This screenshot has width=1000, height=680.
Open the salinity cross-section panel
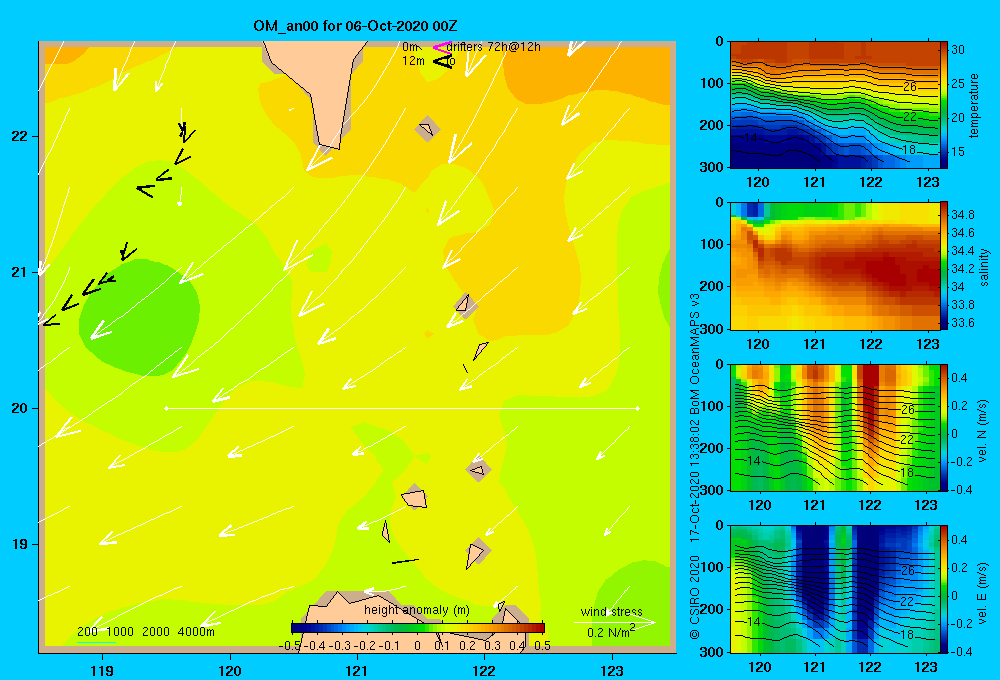pos(834,266)
